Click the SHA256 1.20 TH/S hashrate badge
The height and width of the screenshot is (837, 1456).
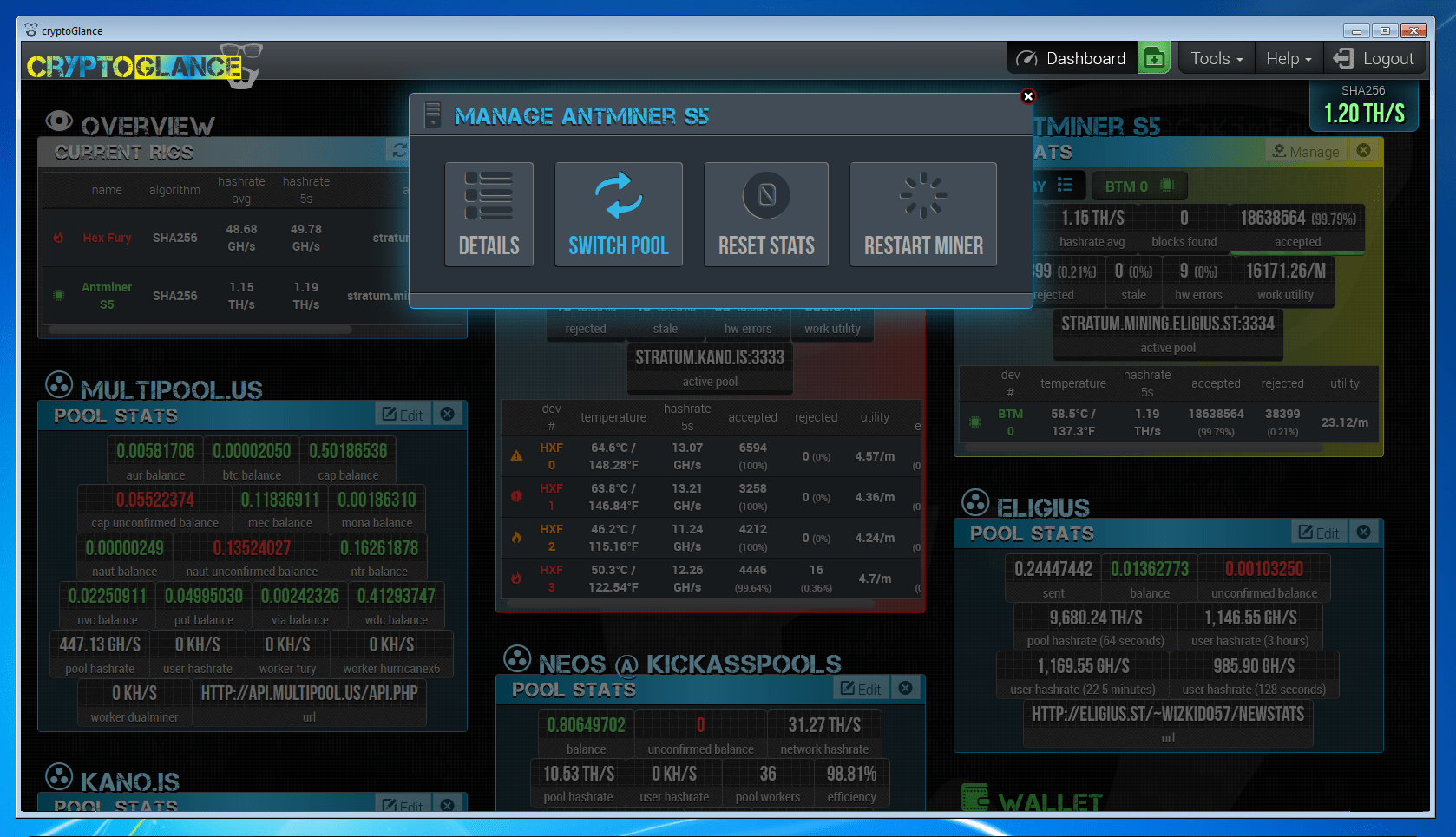point(1363,105)
